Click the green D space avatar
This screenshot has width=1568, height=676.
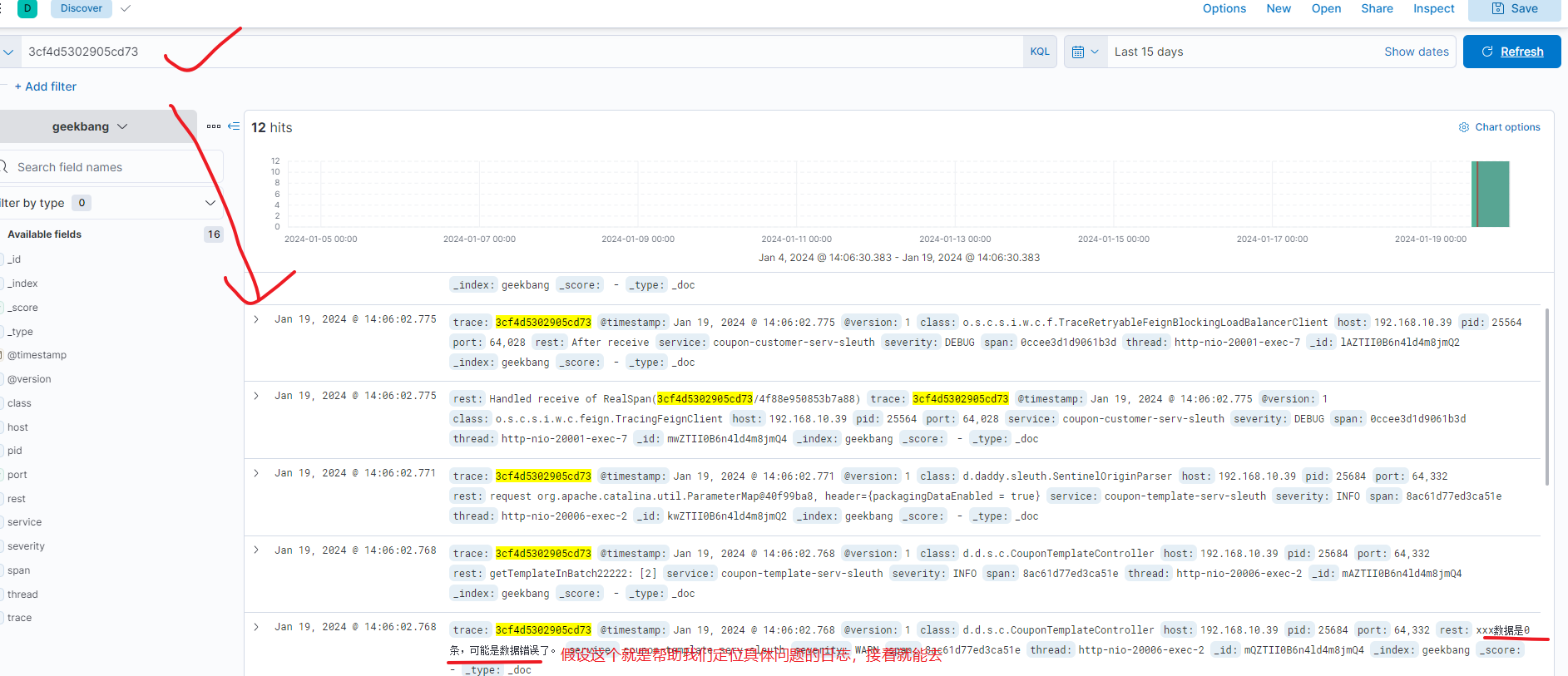tap(27, 8)
